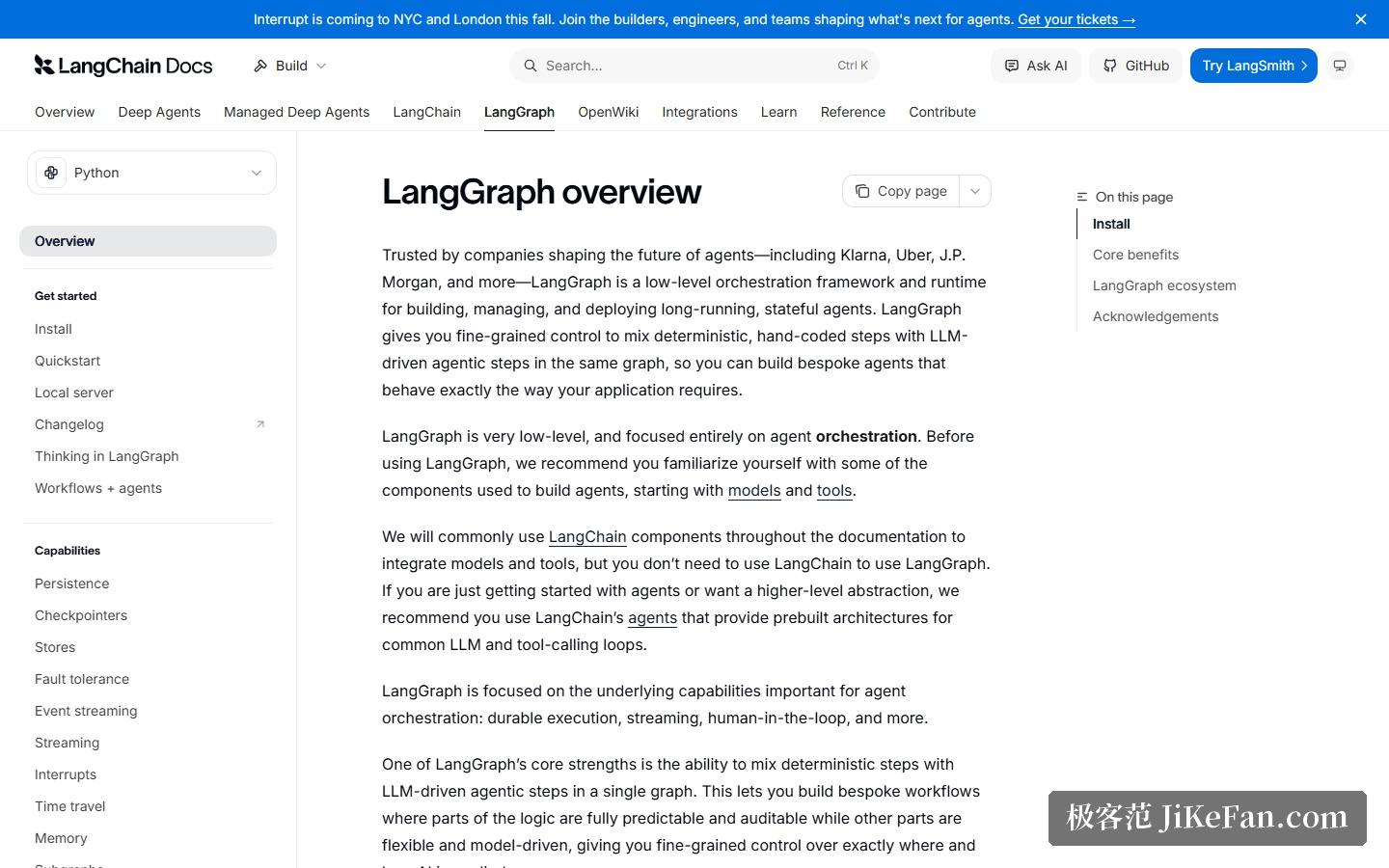Image resolution: width=1389 pixels, height=868 pixels.
Task: Toggle the theme mode monitor icon
Action: coord(1340,66)
